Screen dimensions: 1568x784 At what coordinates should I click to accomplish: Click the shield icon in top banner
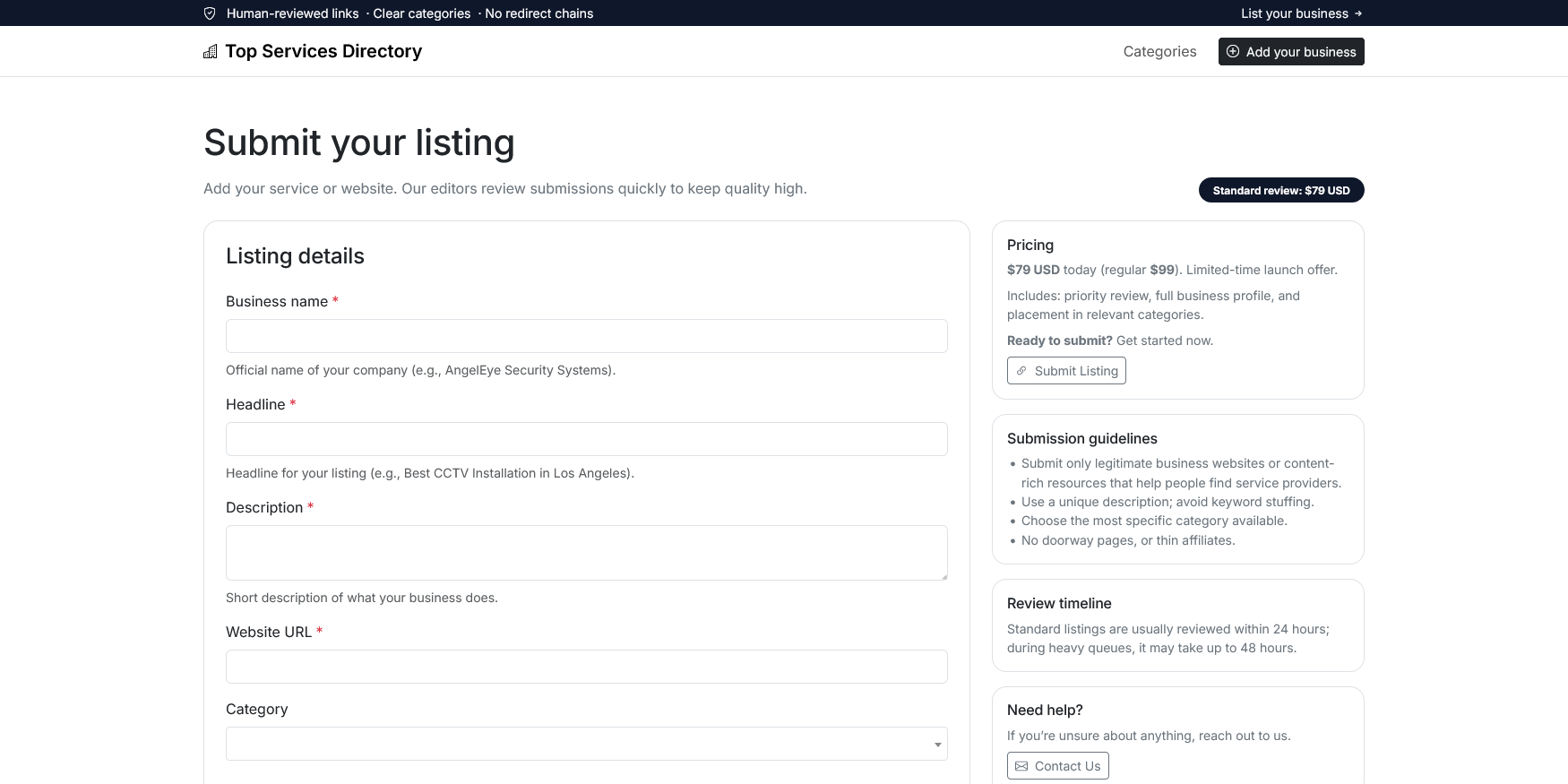click(210, 13)
